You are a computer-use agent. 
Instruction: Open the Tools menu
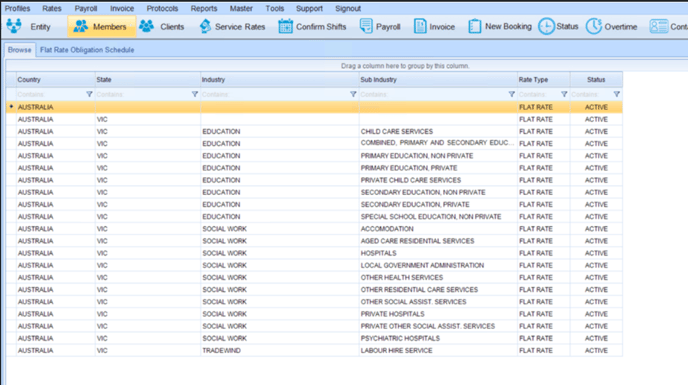(275, 8)
